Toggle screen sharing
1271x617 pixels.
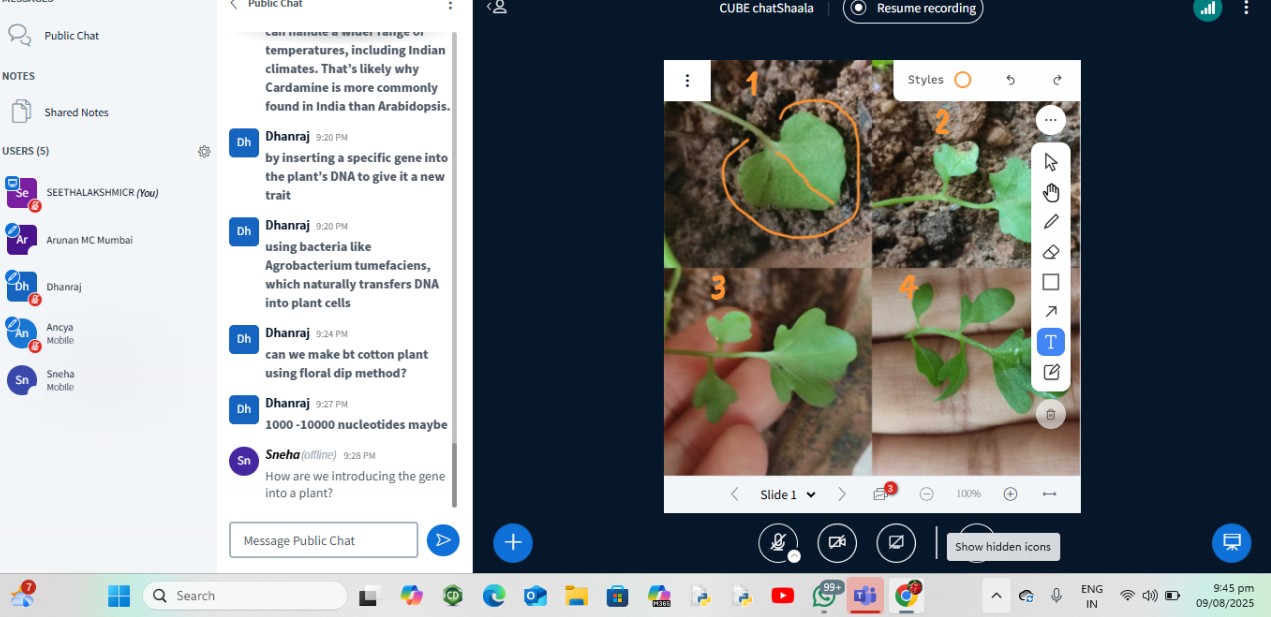pos(896,542)
